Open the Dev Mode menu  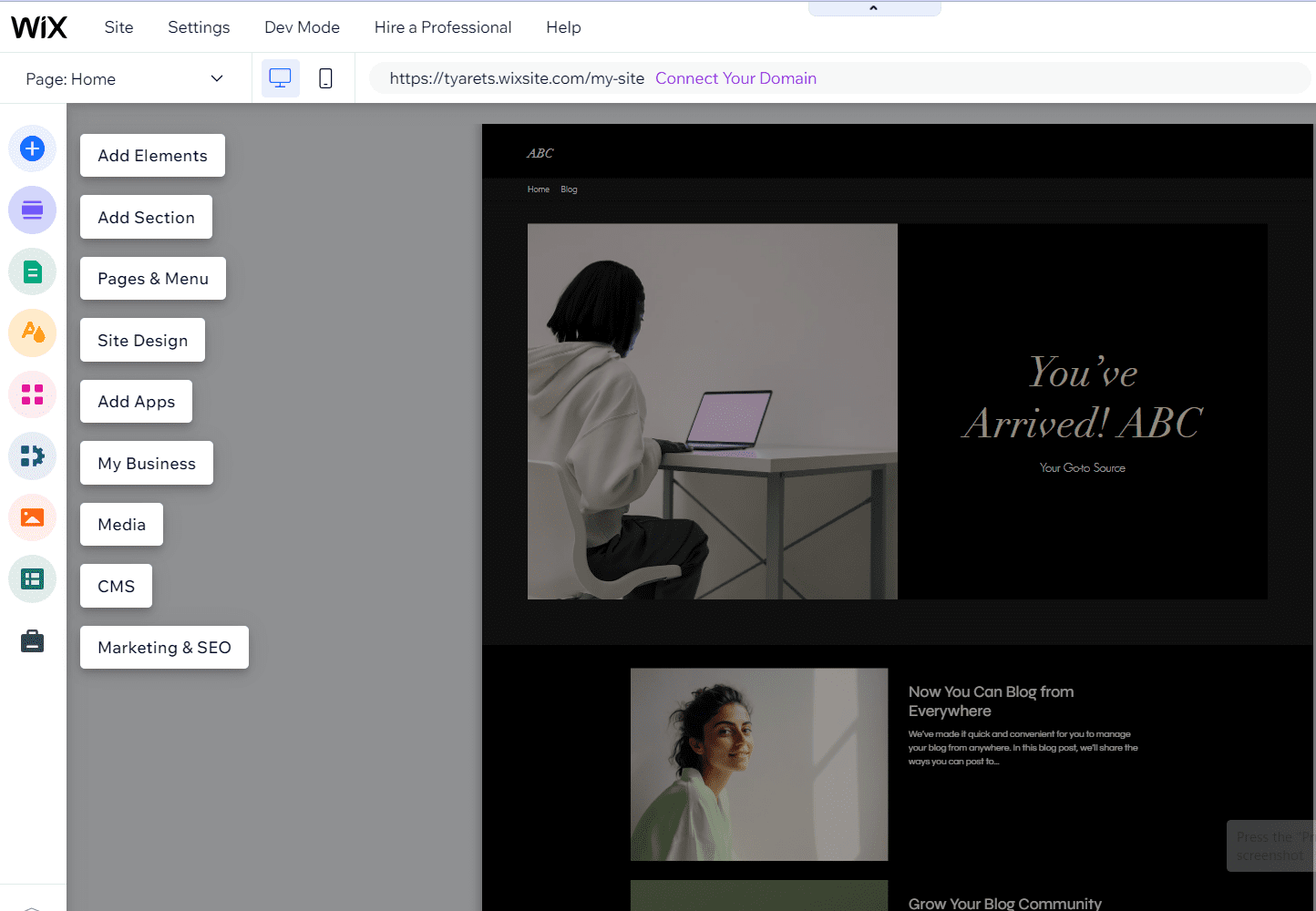click(302, 27)
